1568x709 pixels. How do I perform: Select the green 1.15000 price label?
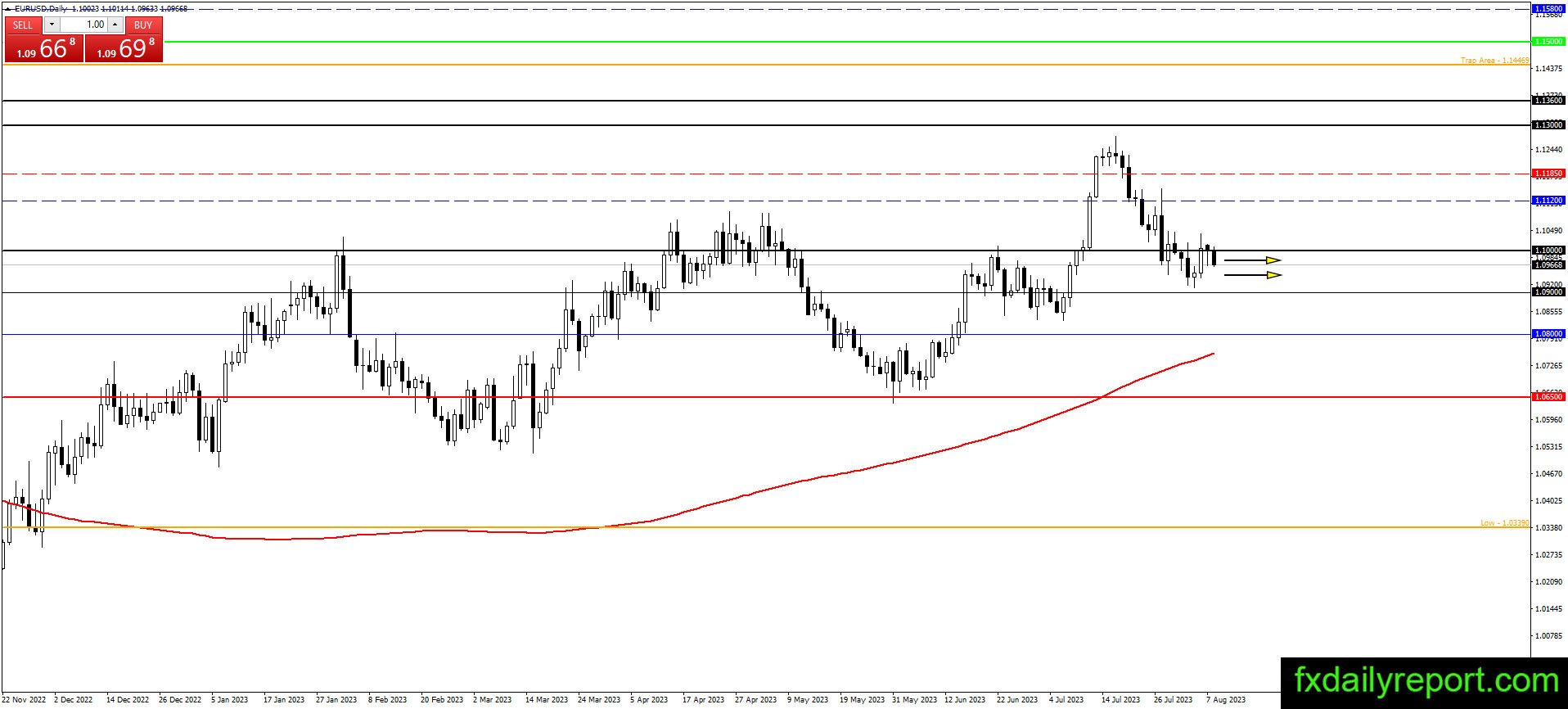click(1548, 41)
